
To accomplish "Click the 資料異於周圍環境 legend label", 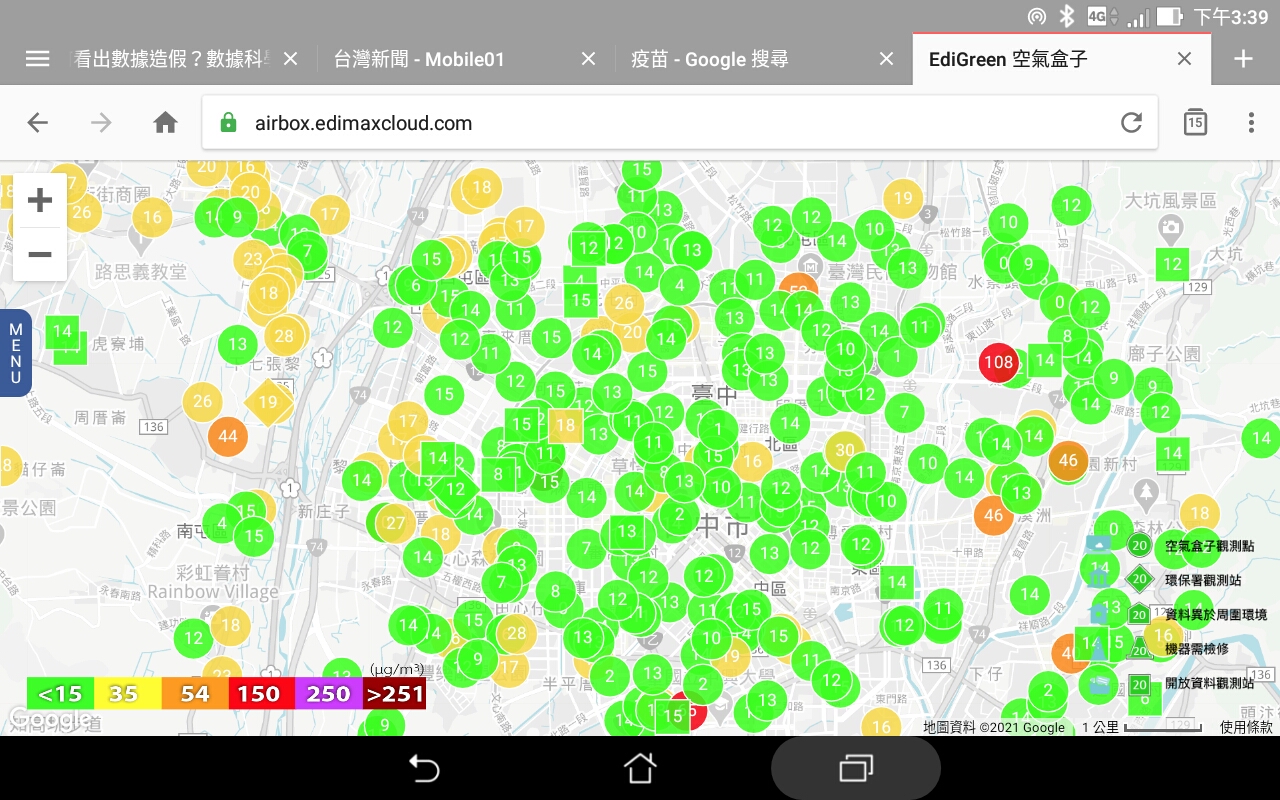I will (x=1216, y=614).
